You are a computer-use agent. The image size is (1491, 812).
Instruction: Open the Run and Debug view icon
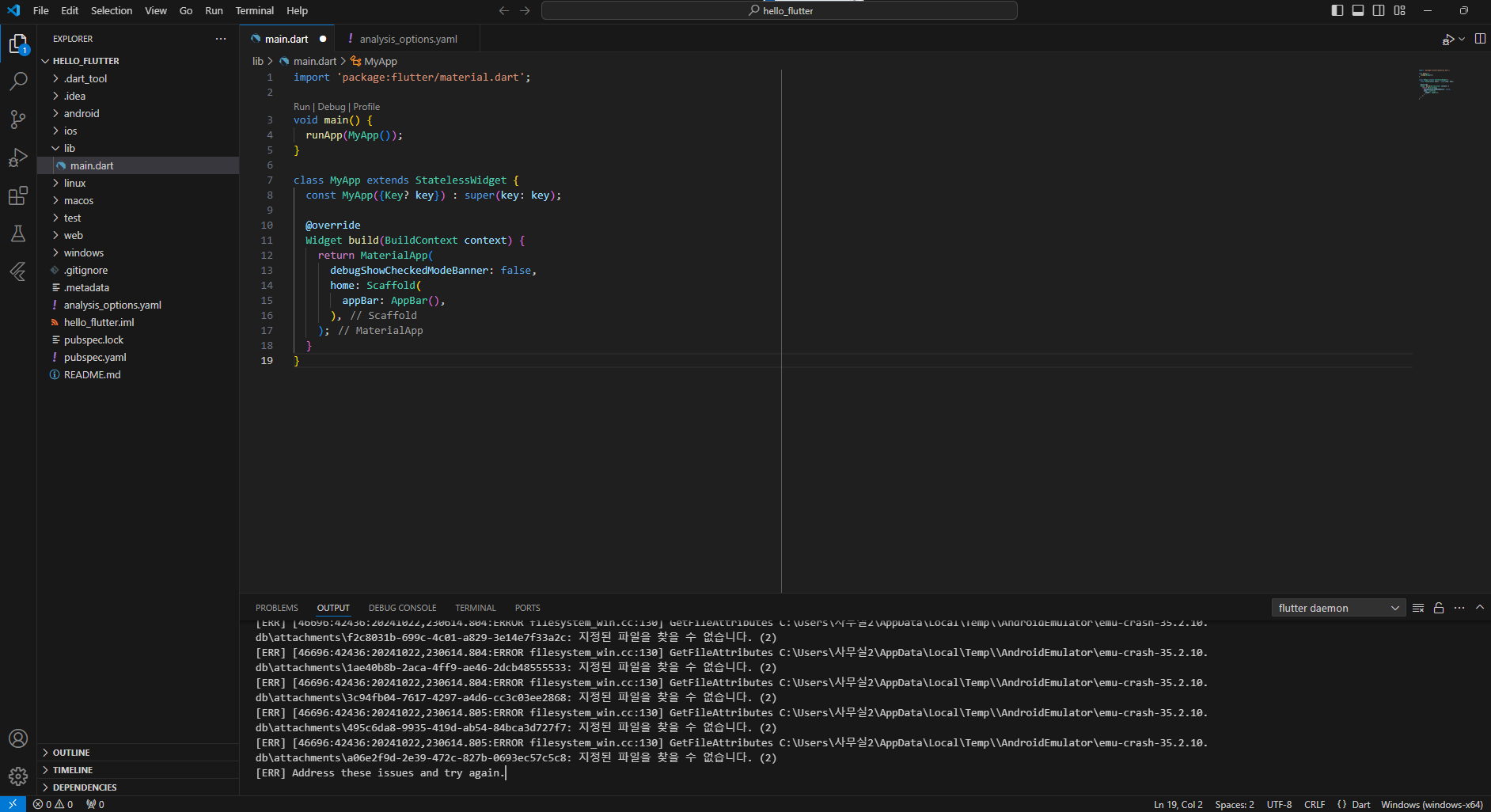pyautogui.click(x=18, y=157)
